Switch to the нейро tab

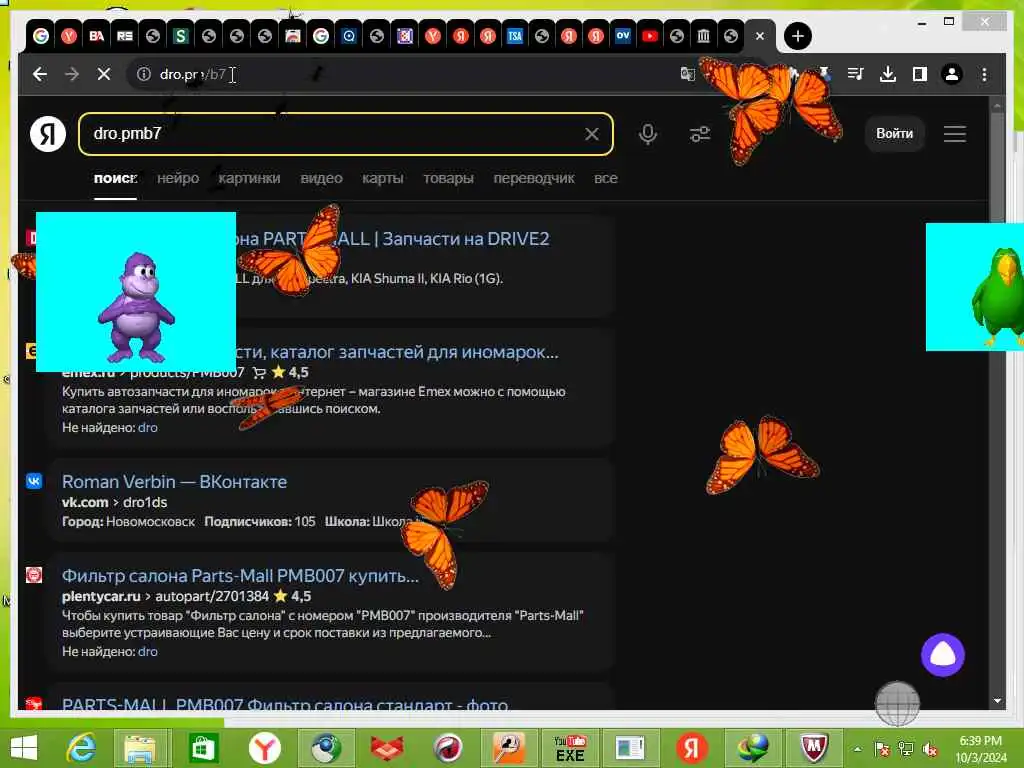[x=178, y=178]
